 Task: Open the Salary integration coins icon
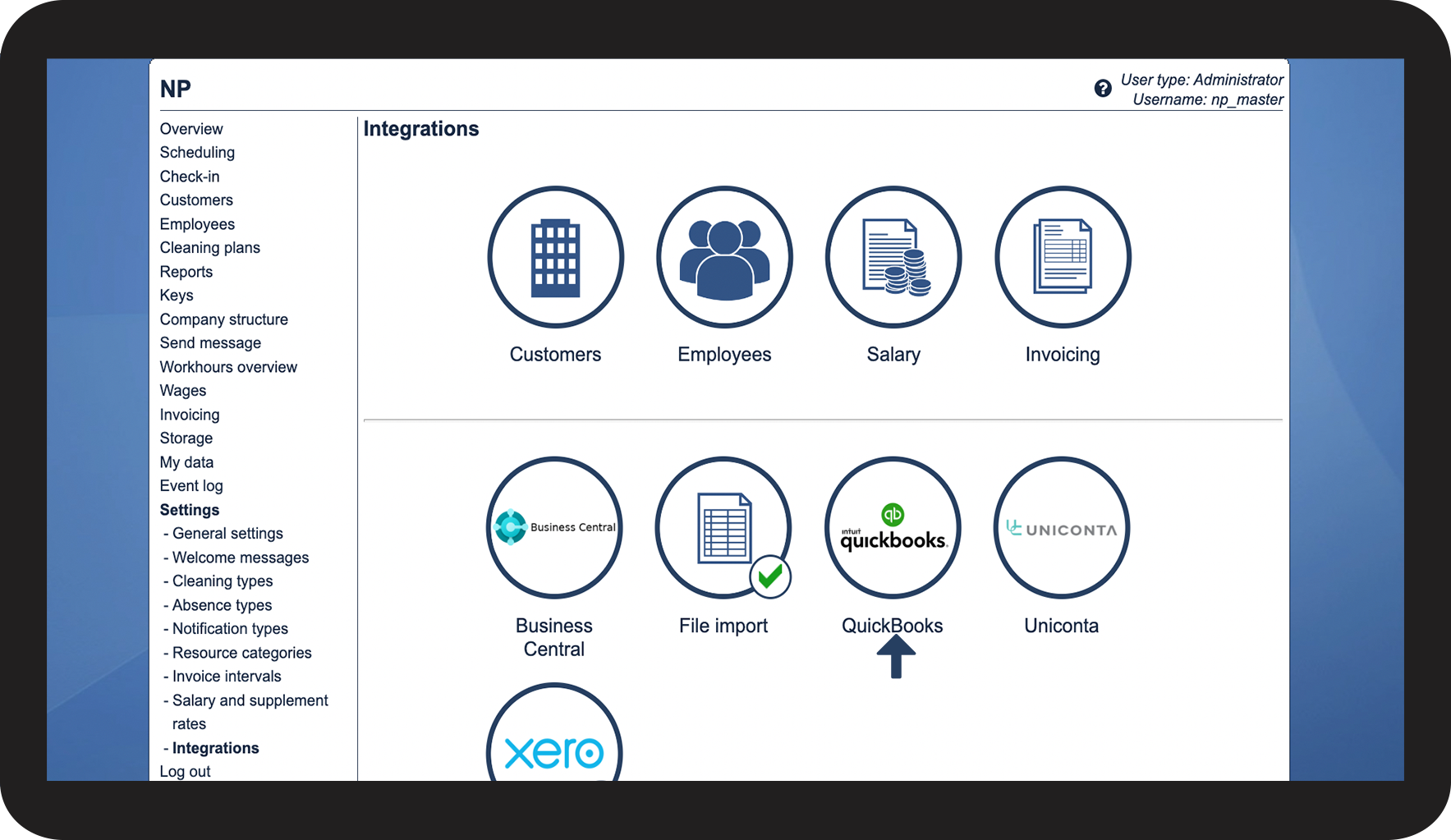pyautogui.click(x=893, y=257)
